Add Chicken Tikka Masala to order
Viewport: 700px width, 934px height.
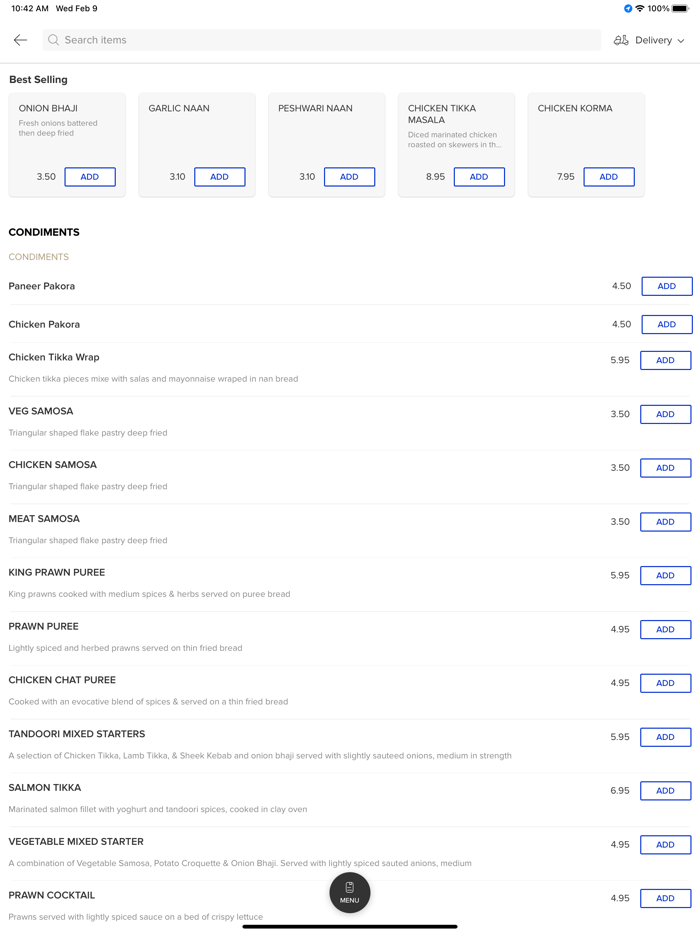479,177
